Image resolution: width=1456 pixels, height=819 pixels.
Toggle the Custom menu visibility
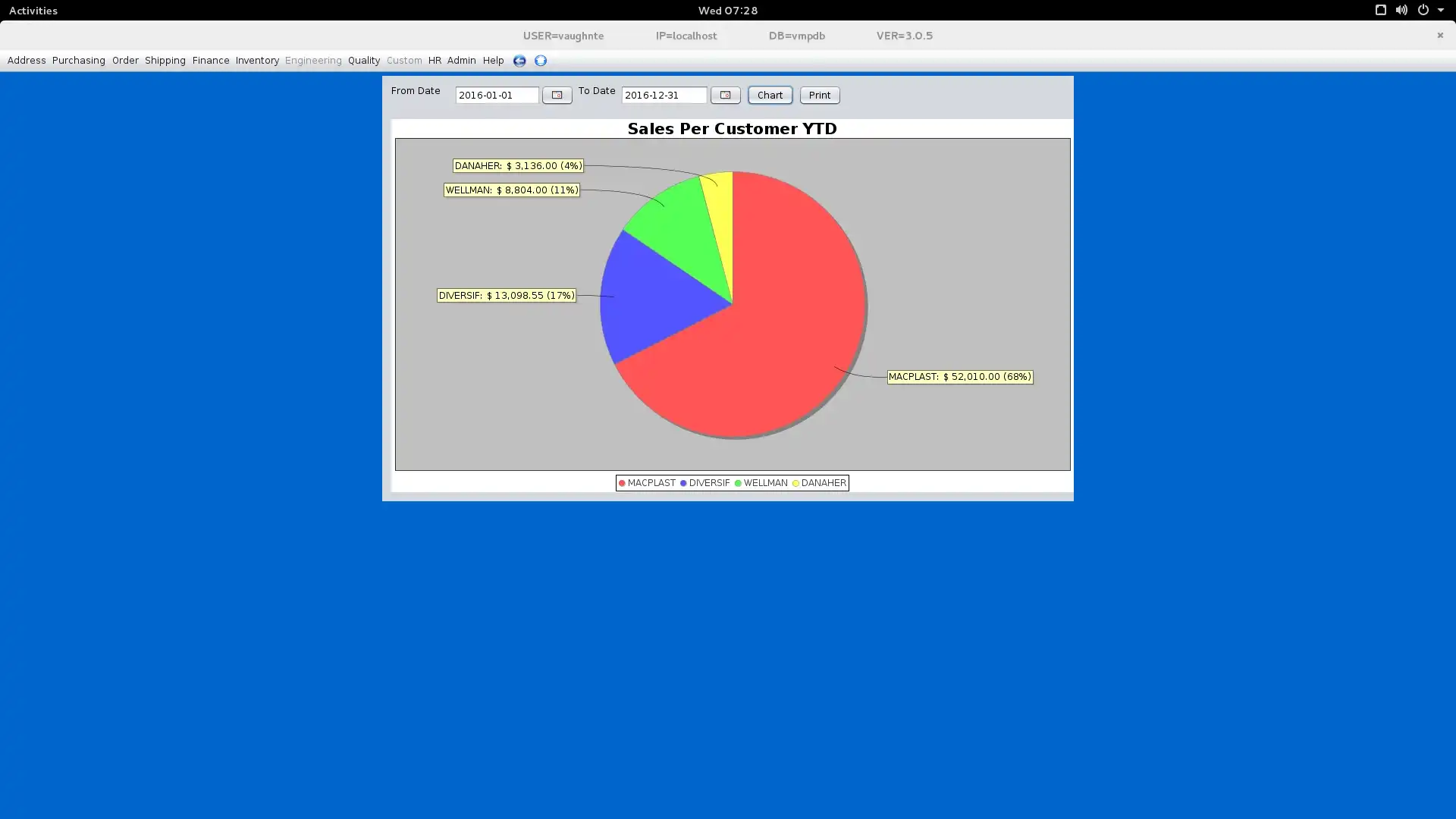(x=404, y=60)
